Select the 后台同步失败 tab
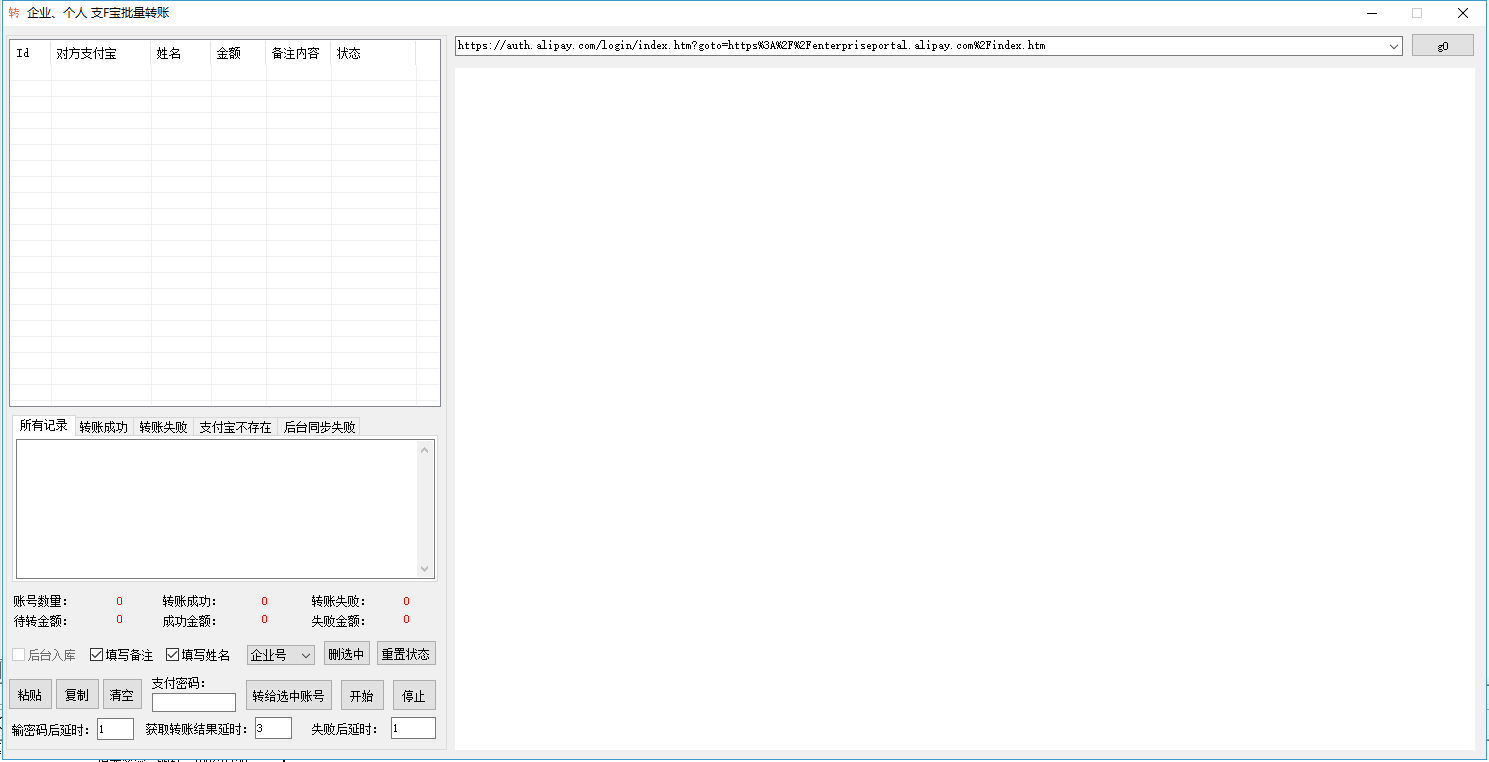 click(319, 427)
